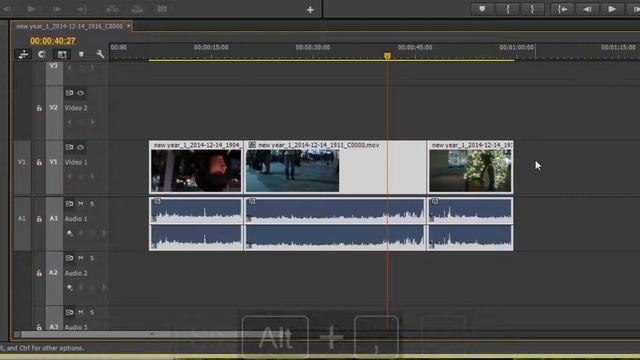Screen dimensions: 640x360
Task: Lock the Video 2 track
Action: [39, 108]
